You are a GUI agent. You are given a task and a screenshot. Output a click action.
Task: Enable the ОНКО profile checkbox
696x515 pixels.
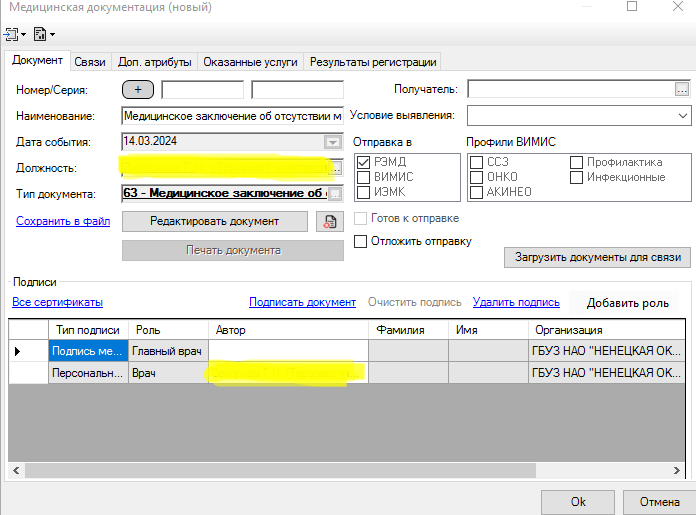pos(477,177)
